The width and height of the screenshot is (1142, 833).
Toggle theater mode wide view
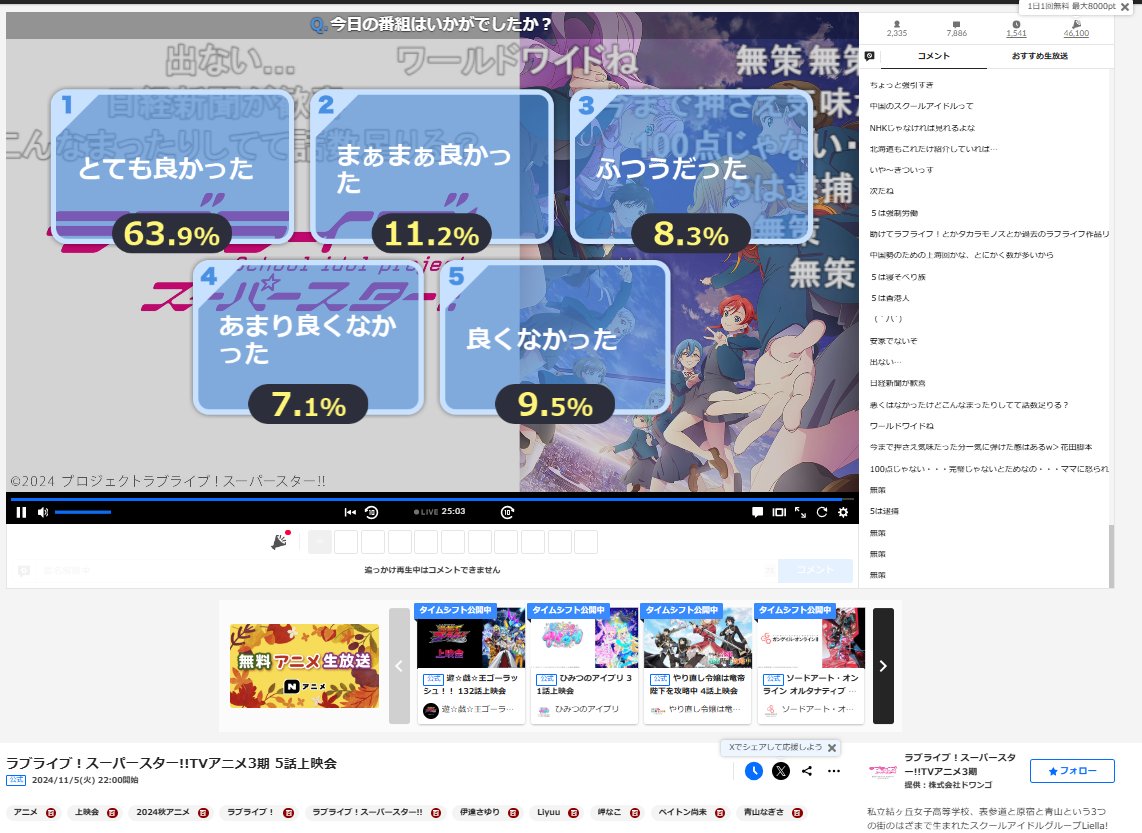point(779,512)
